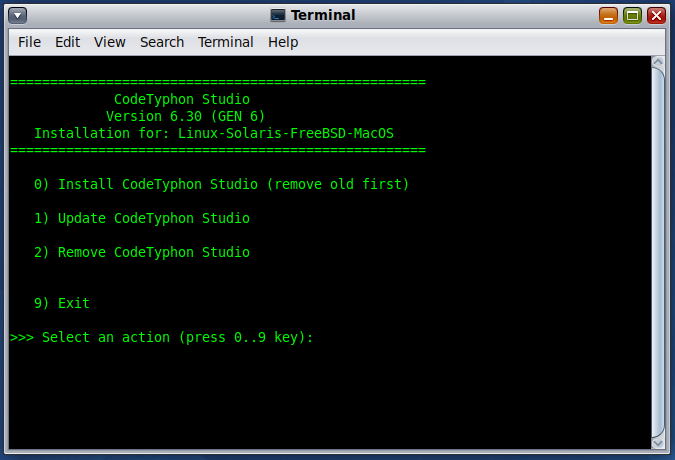Click the Select an action prompt line
The image size is (675, 460).
[161, 337]
